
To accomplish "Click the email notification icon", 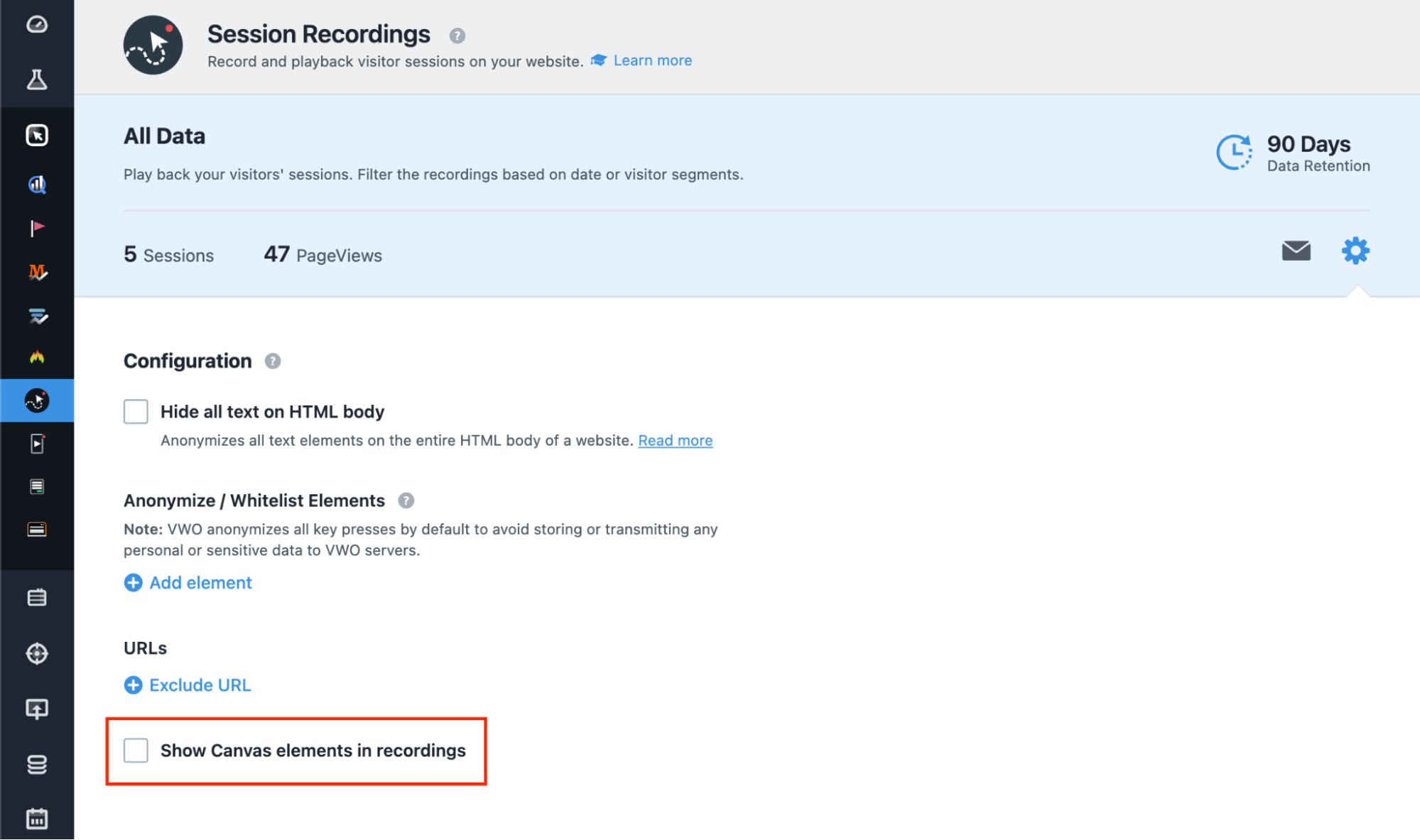I will 1297,251.
